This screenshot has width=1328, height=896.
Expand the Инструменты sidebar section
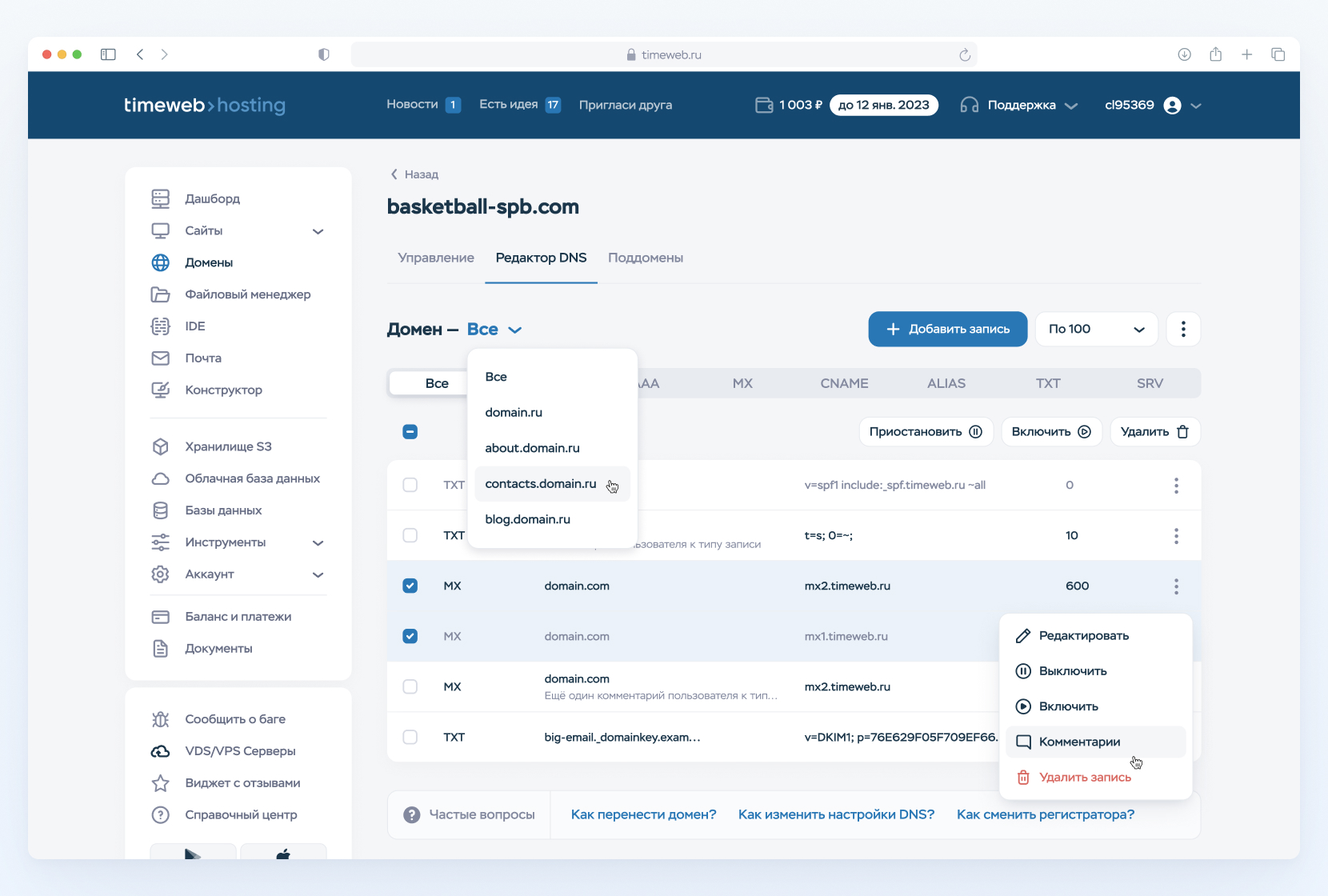pos(318,542)
